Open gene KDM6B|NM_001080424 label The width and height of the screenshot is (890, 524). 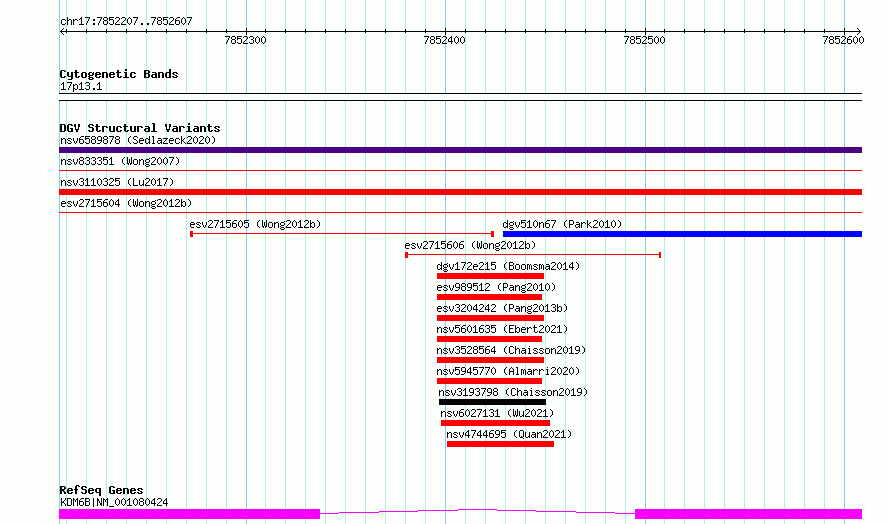[114, 502]
